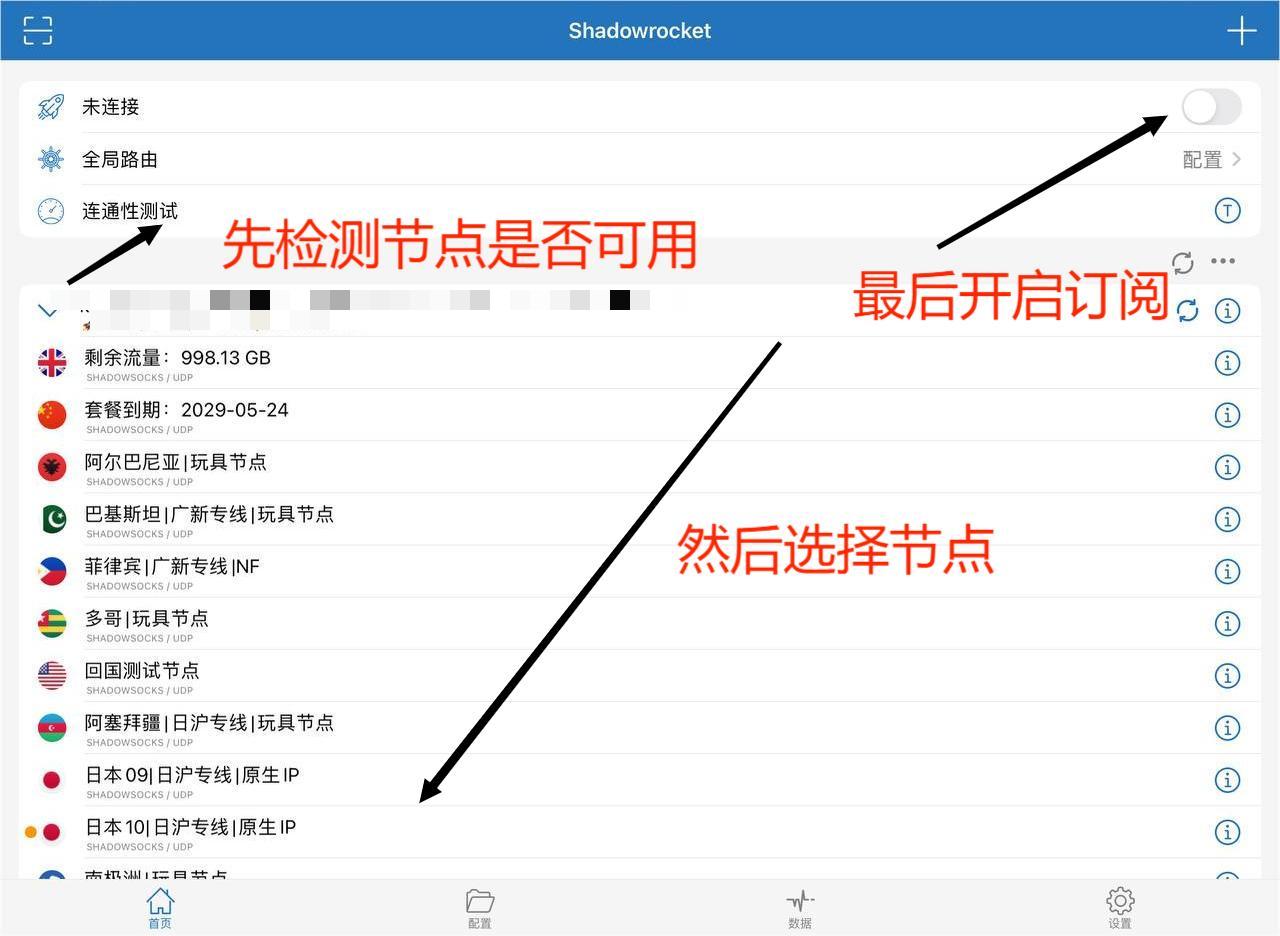This screenshot has width=1280, height=936.
Task: Select the 回国测试节点 server
Action: [x=142, y=676]
